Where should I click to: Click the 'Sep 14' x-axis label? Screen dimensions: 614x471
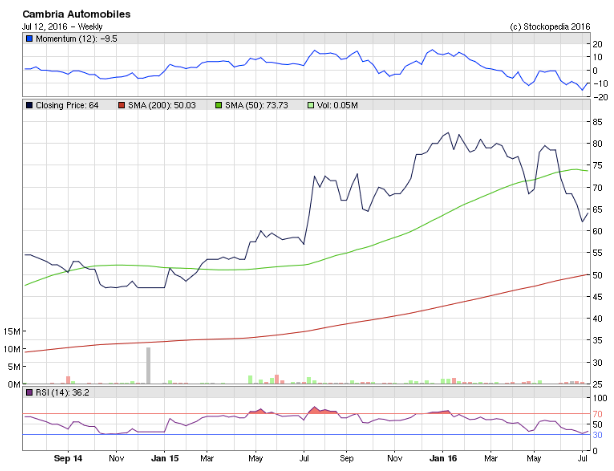click(68, 458)
